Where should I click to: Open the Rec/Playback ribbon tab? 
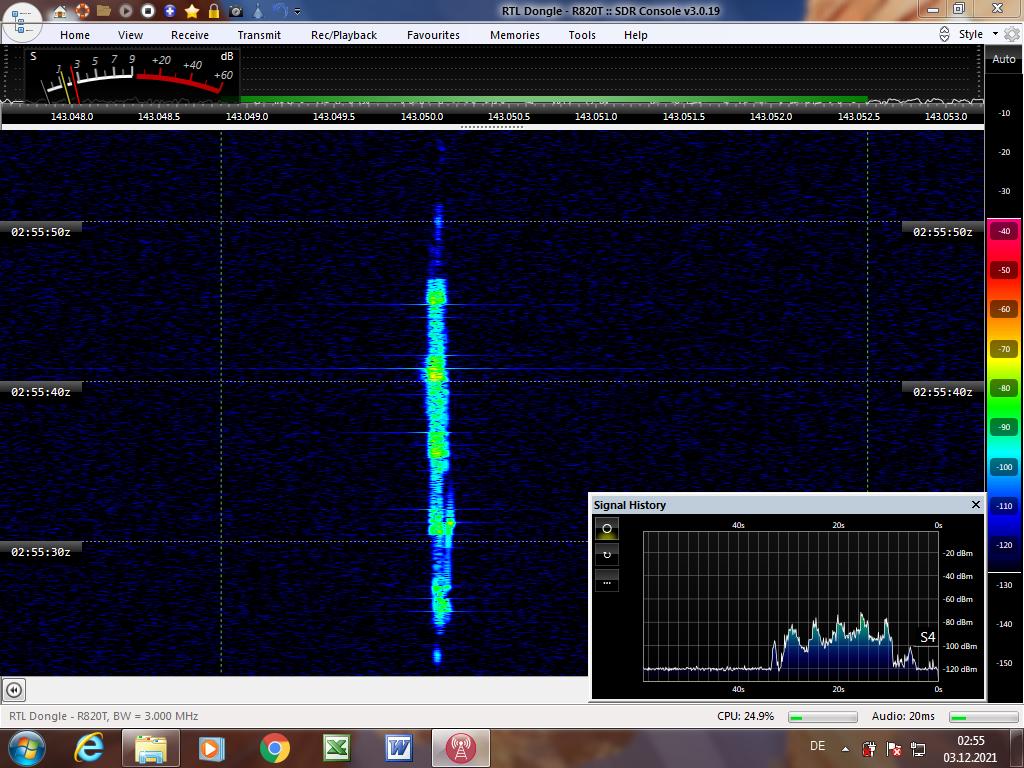pyautogui.click(x=344, y=35)
